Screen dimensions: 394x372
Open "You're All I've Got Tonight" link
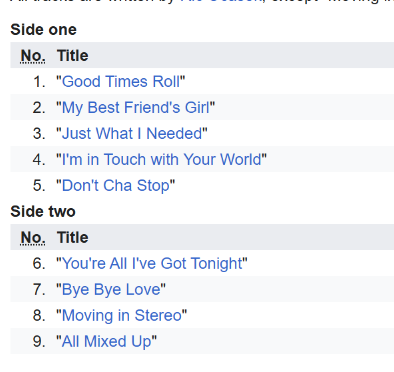[152, 264]
